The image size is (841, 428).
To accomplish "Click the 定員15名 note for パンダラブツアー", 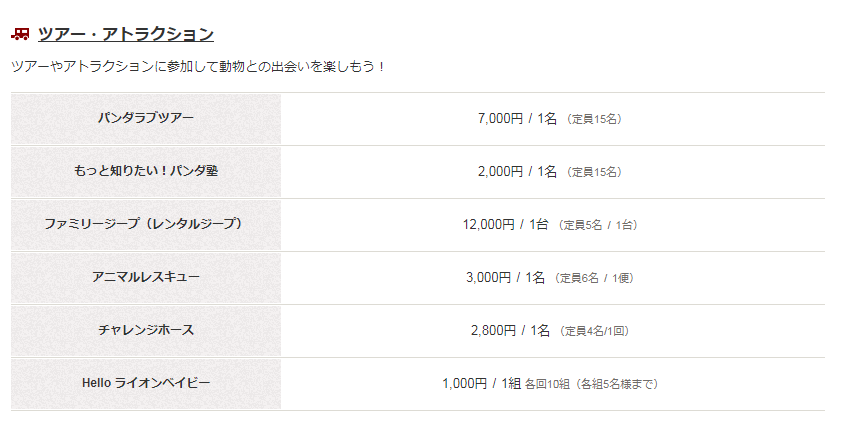I will [594, 119].
